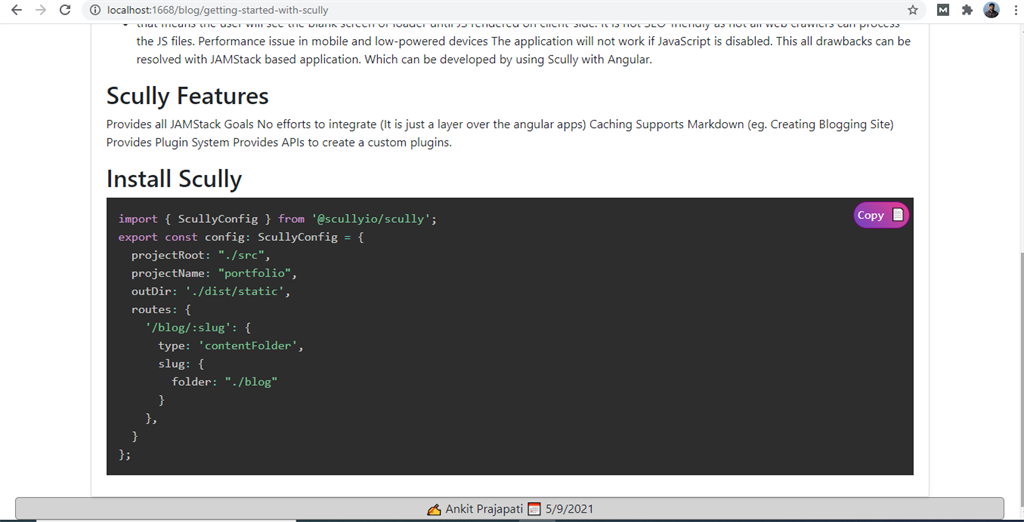Click the export const config code line
This screenshot has width=1024, height=522.
pyautogui.click(x=241, y=237)
